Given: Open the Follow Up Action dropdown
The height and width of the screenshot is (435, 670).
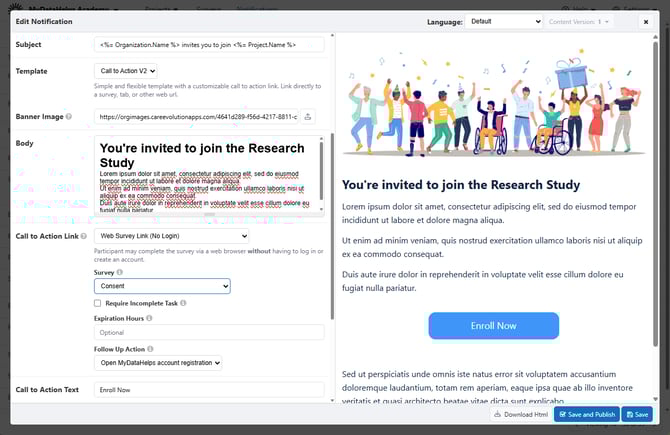Looking at the screenshot, I should tap(159, 363).
